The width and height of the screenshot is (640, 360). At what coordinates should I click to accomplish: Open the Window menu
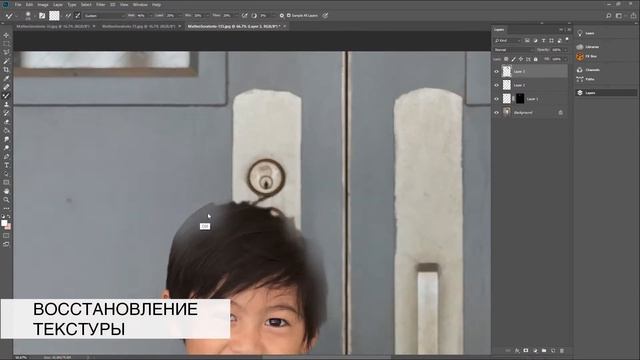click(140, 4)
